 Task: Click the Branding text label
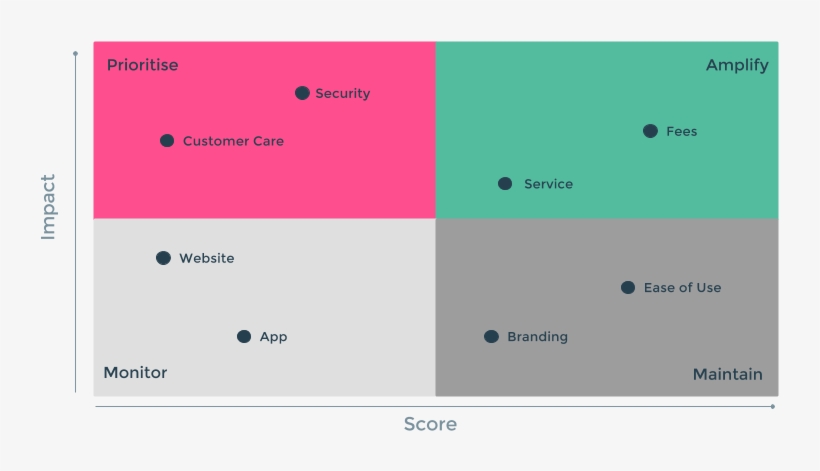[537, 337]
